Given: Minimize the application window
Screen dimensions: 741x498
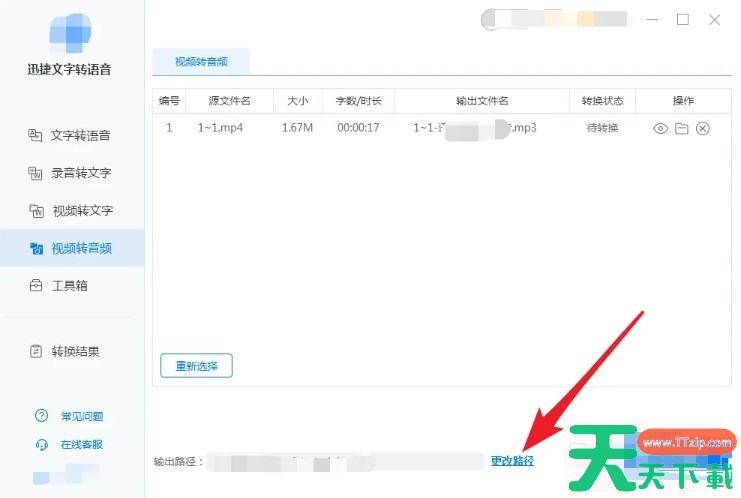Looking at the screenshot, I should click(653, 19).
